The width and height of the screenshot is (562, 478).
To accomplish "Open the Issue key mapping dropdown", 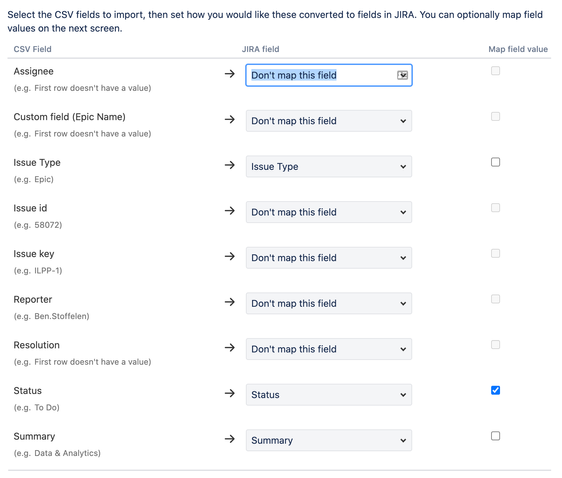I will coord(329,258).
